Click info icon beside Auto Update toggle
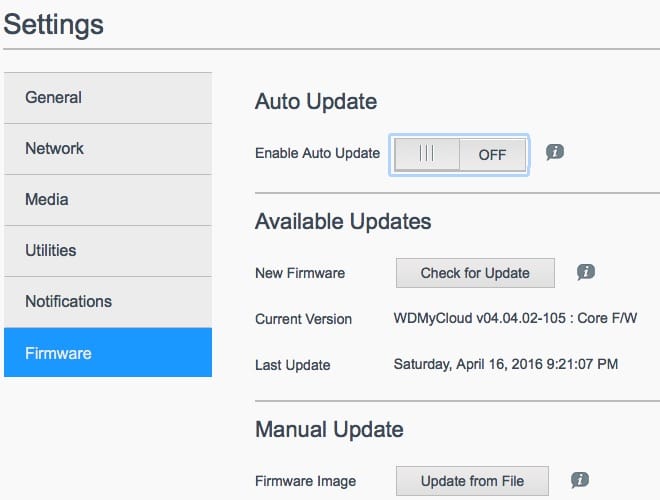 pyautogui.click(x=555, y=152)
